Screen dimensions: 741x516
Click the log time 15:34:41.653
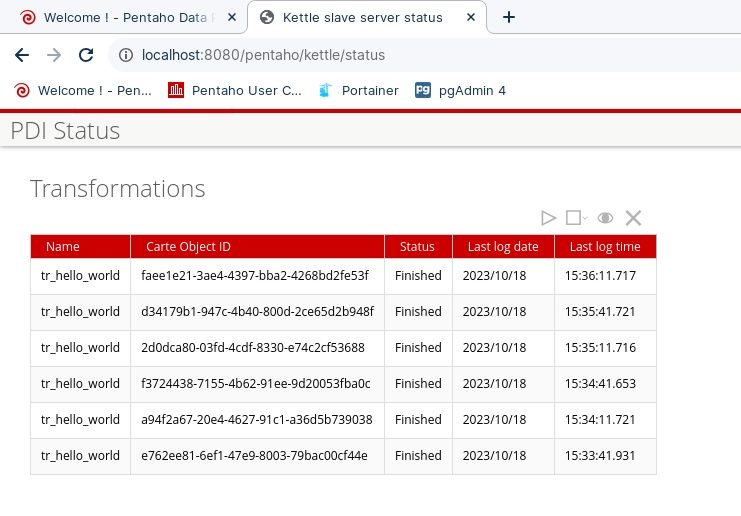pyautogui.click(x=600, y=383)
